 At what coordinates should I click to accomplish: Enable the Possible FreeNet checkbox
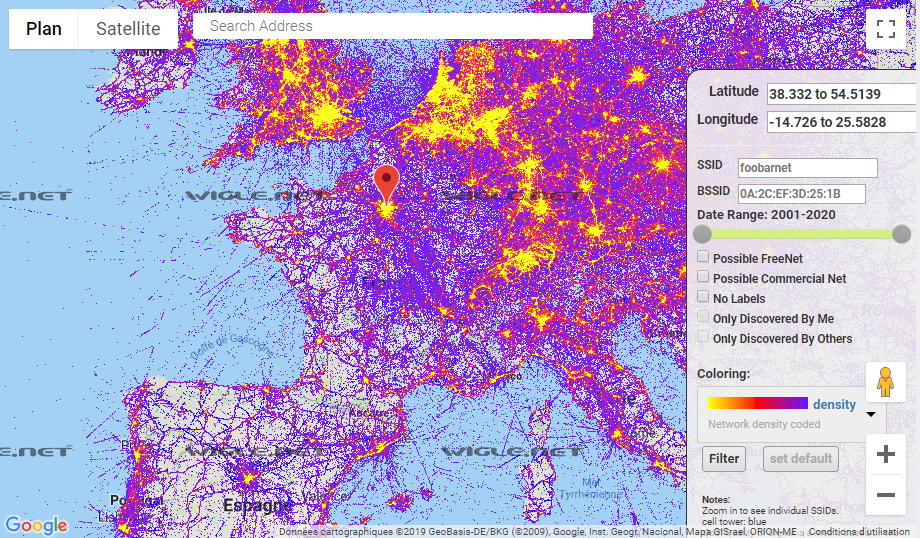(x=704, y=257)
